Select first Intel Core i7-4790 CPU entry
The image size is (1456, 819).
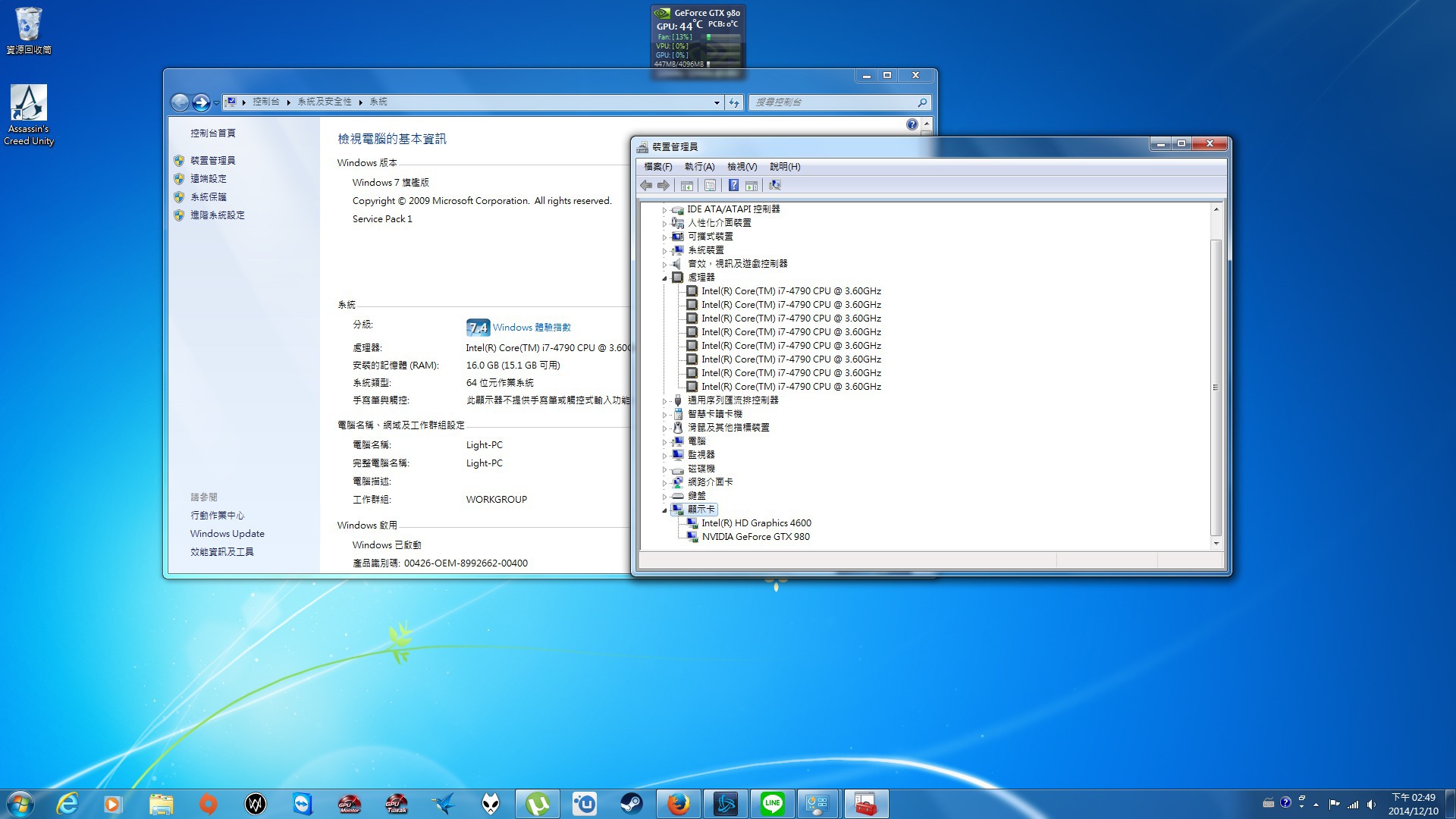[x=791, y=291]
